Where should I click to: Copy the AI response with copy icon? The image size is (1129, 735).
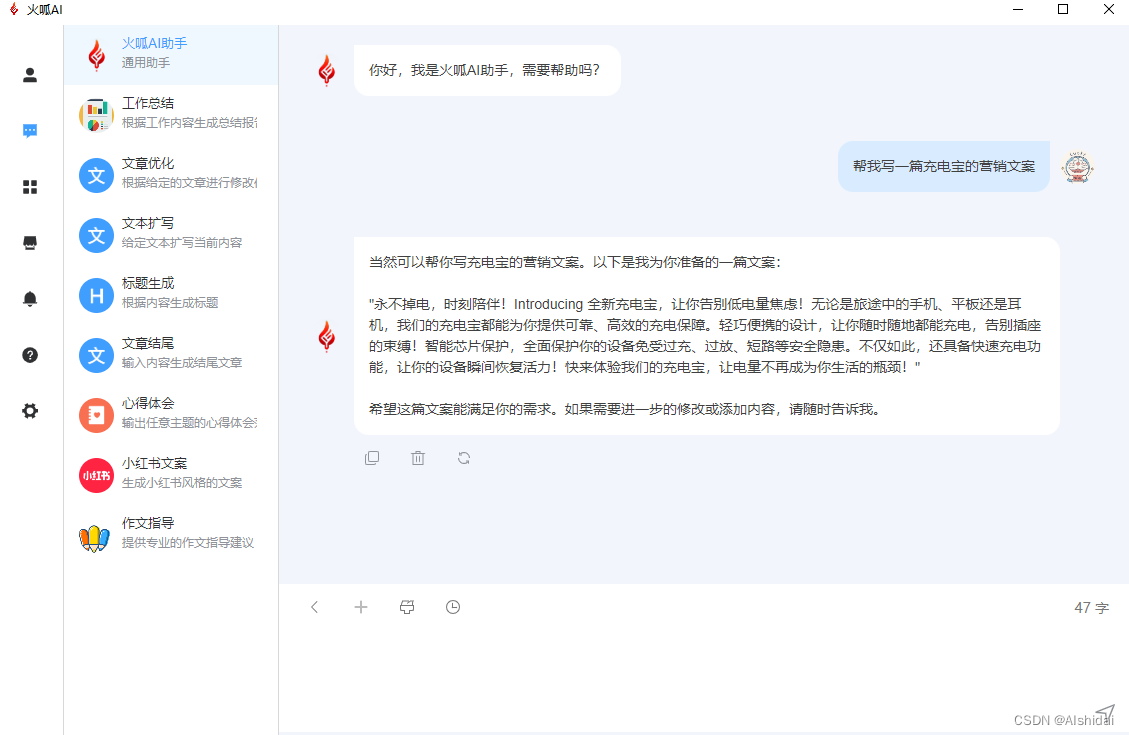click(372, 458)
